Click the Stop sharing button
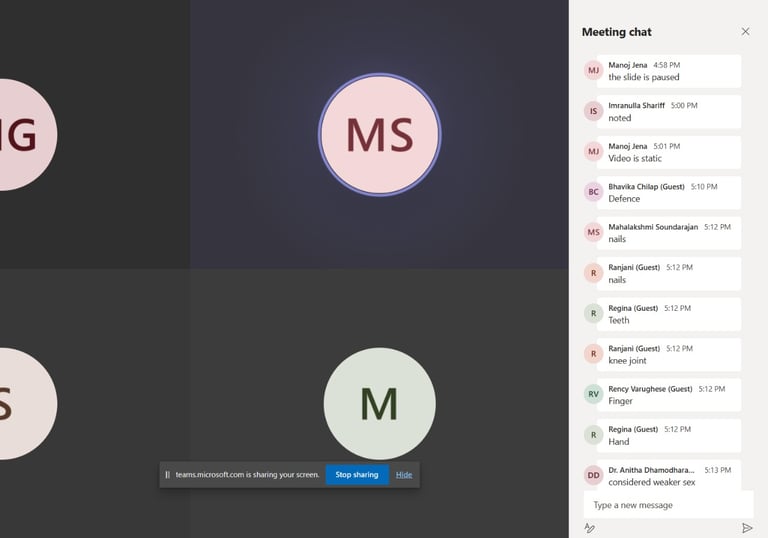 [357, 475]
